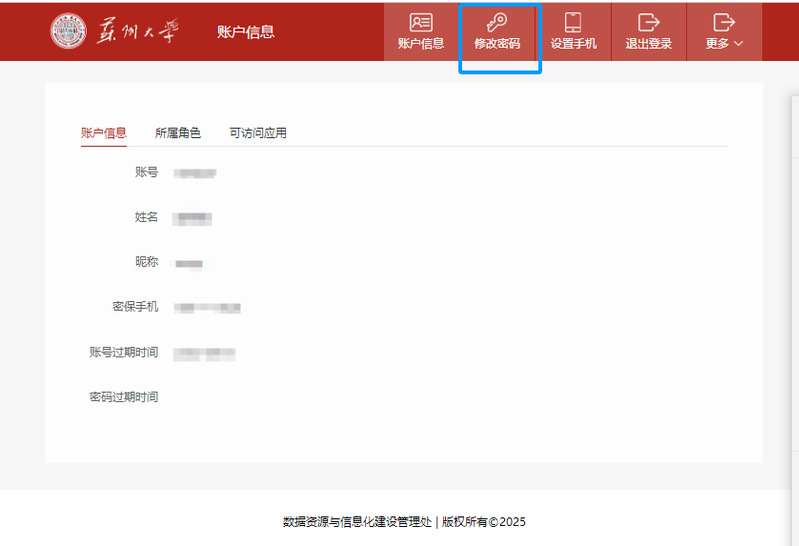The height and width of the screenshot is (546, 799).
Task: Click the 密码过期时间 field label
Action: (x=124, y=397)
